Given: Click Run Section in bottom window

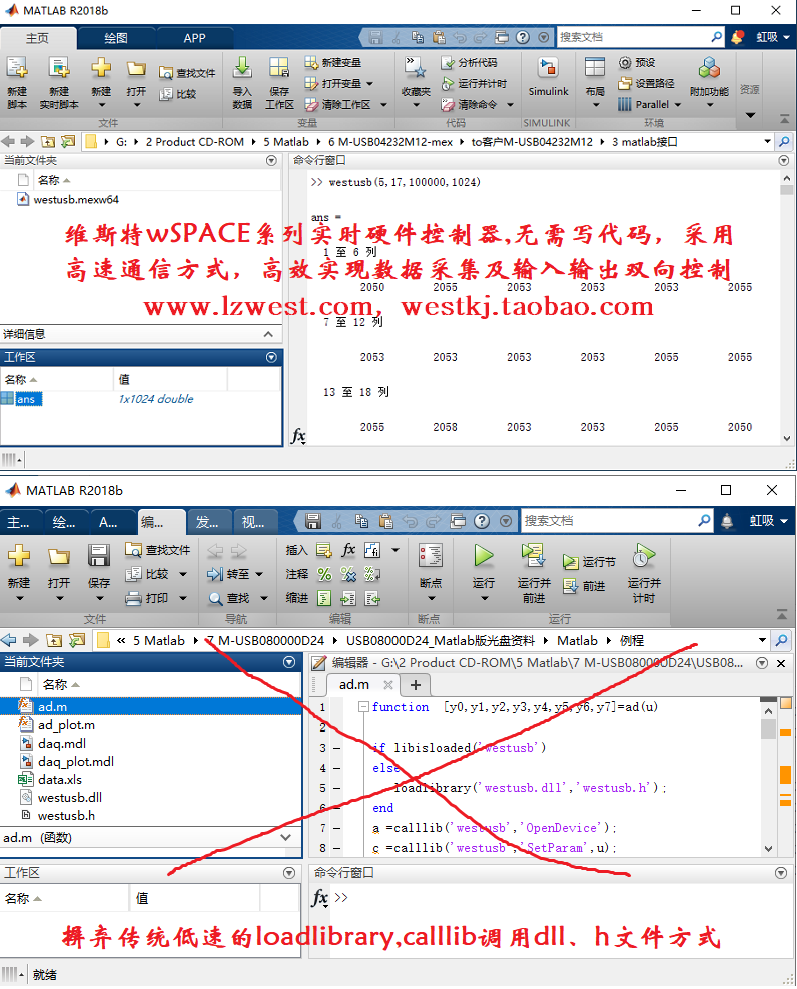Looking at the screenshot, I should click(589, 561).
